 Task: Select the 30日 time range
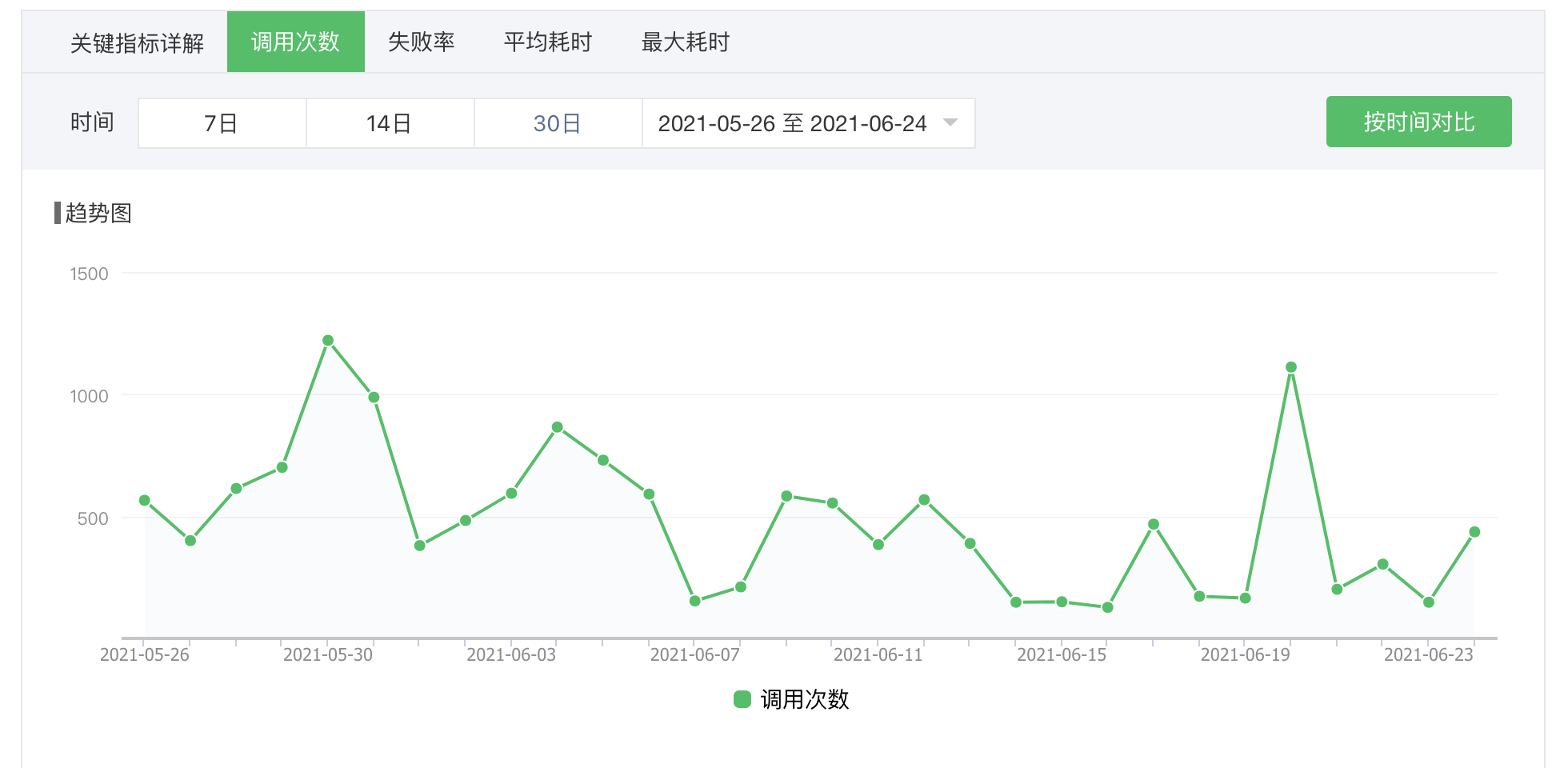(x=558, y=123)
